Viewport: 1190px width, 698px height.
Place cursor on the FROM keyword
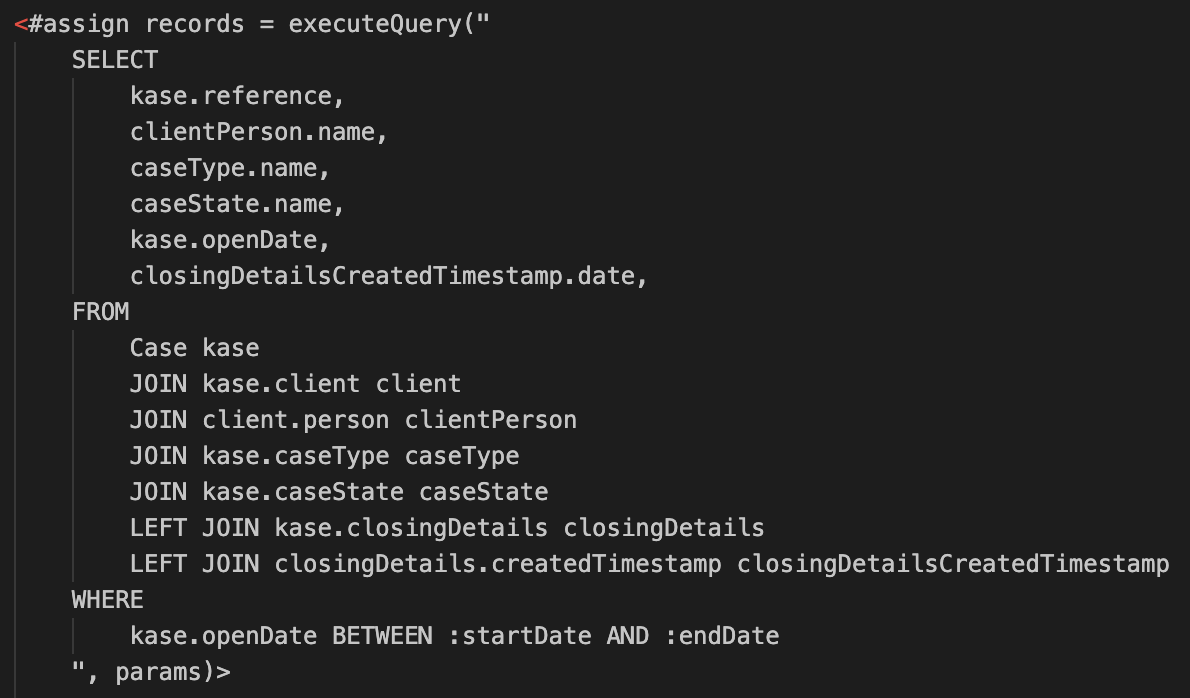[100, 312]
